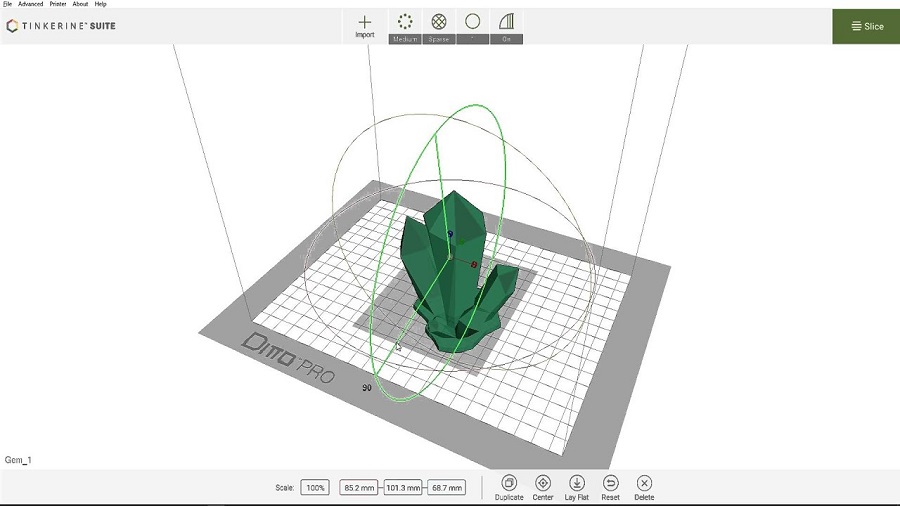Click the red axis handle on the gem
The image size is (900, 506).
[x=474, y=264]
